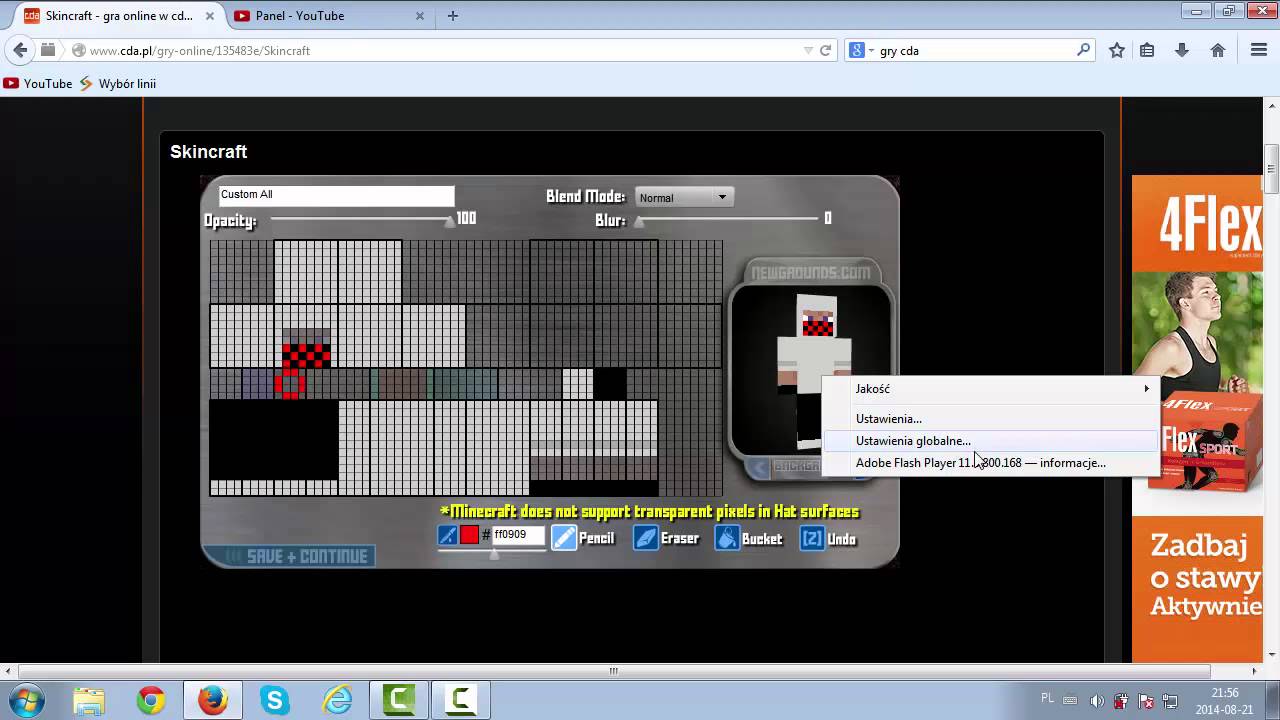
Task: Go to the browser home icon
Action: pos(1217,50)
